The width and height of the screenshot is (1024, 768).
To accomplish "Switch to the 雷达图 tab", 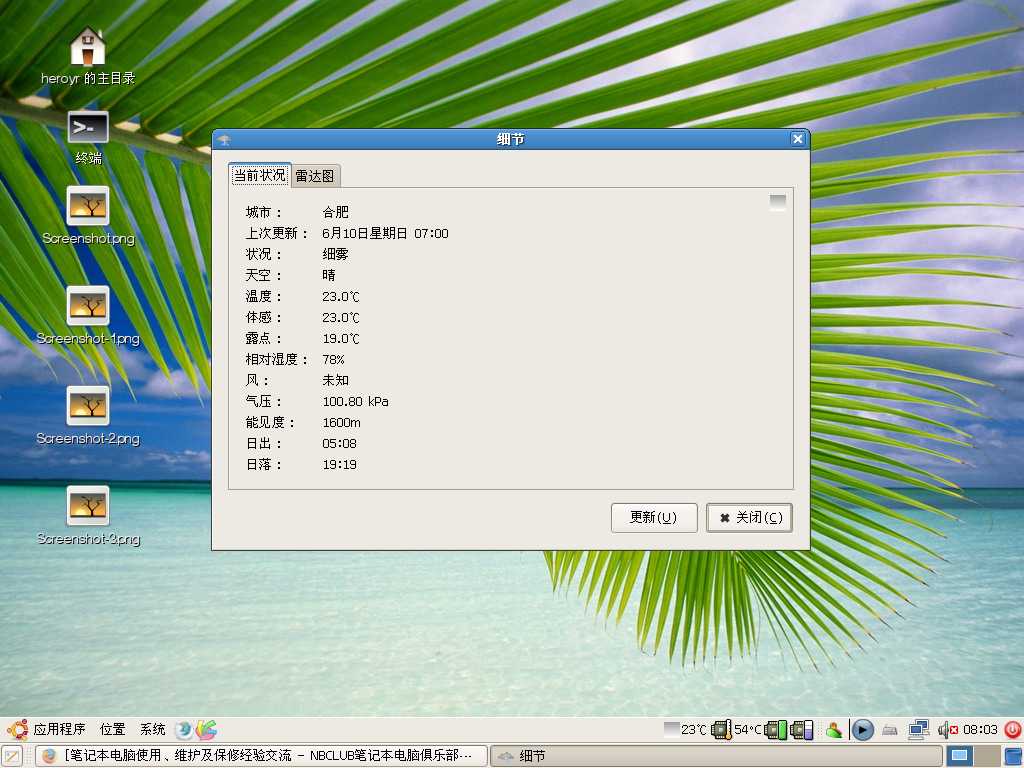I will point(316,176).
